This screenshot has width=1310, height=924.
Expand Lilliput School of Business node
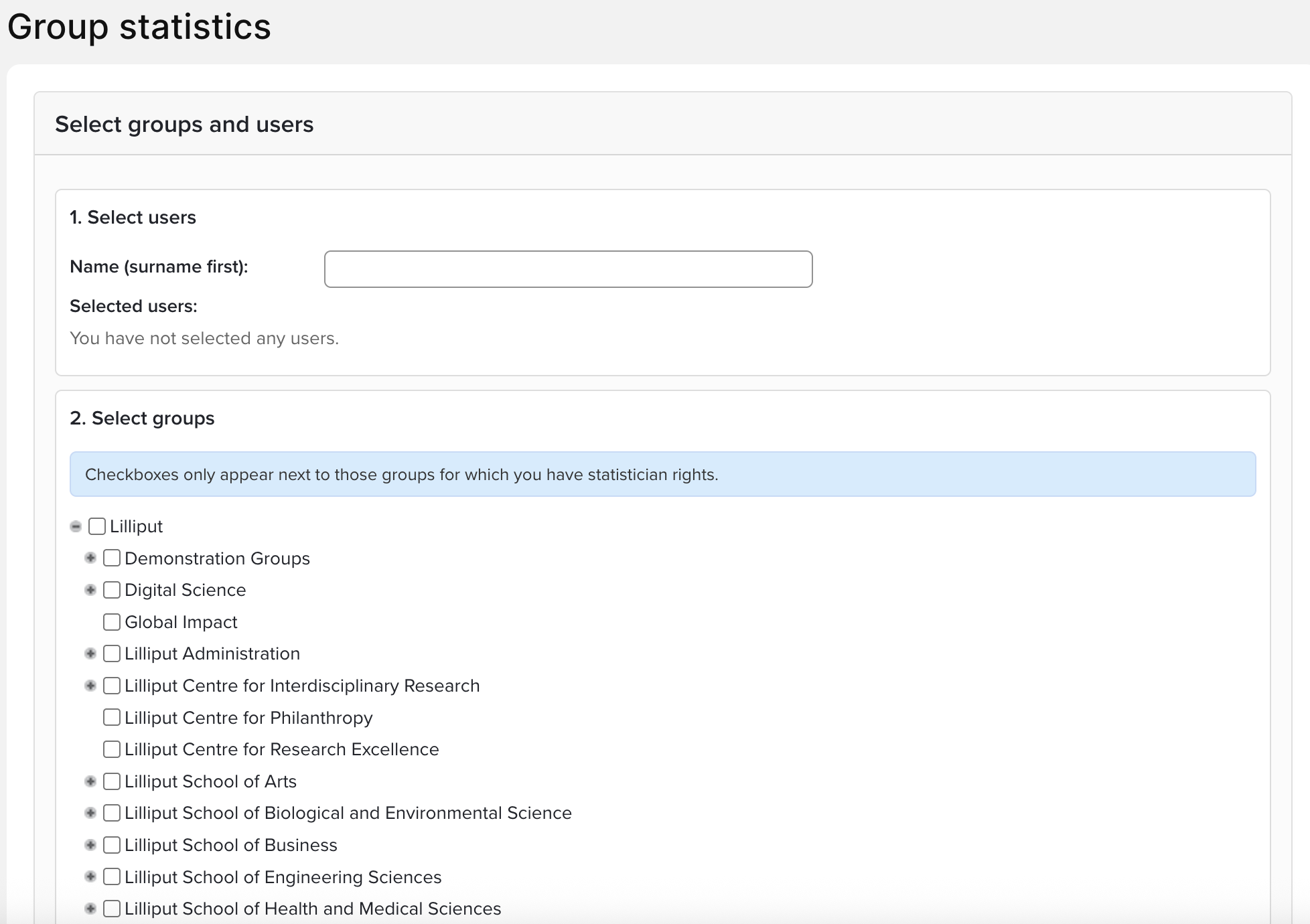[x=90, y=845]
